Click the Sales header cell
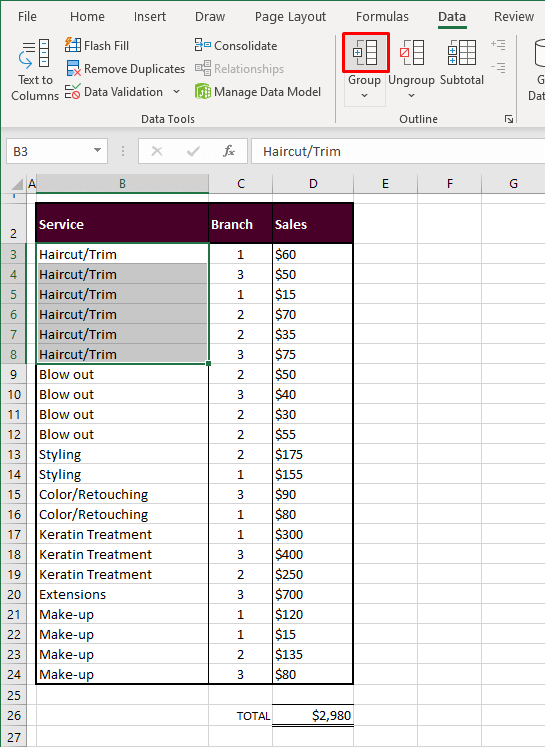 click(x=313, y=224)
